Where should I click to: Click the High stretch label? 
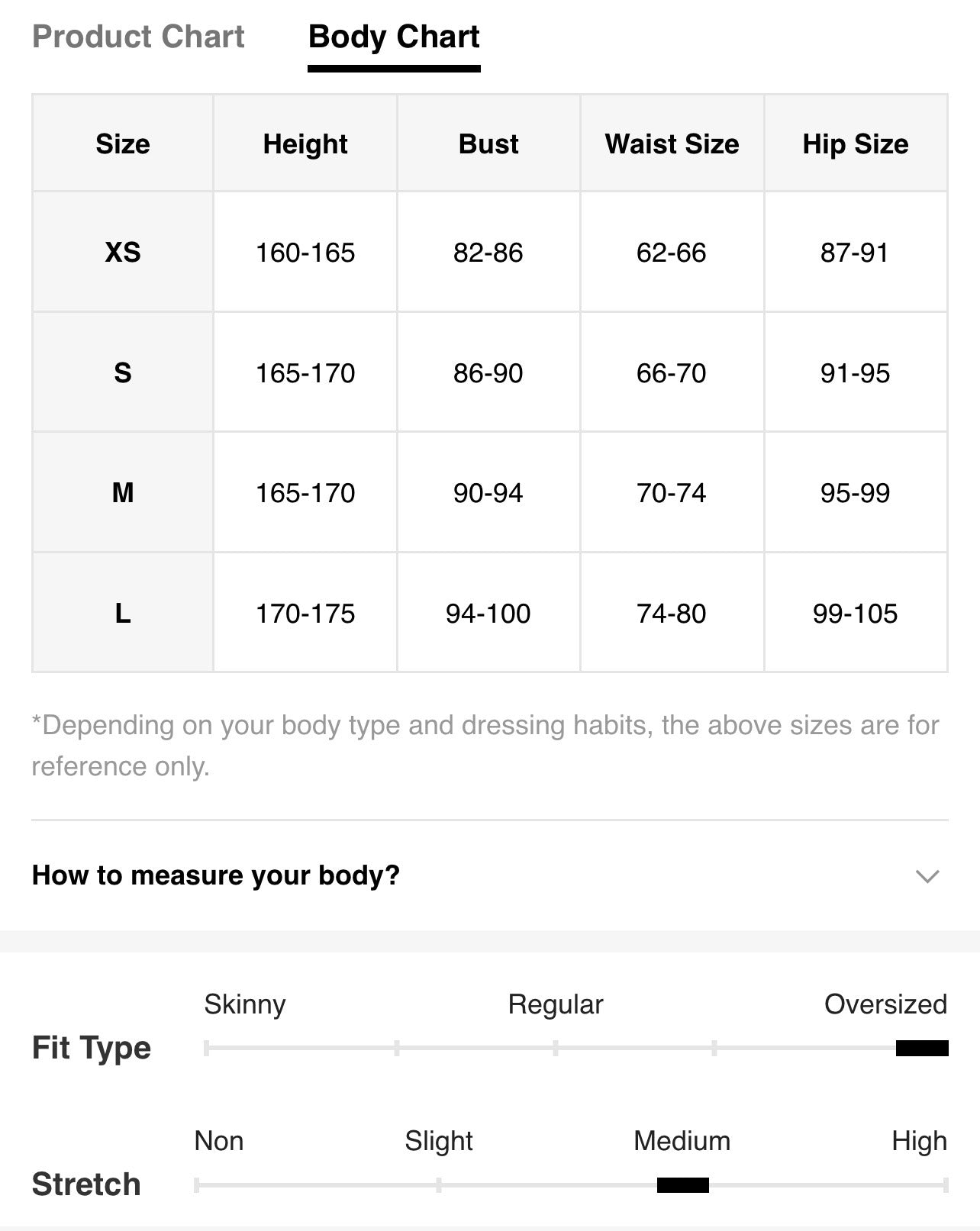coord(919,1141)
